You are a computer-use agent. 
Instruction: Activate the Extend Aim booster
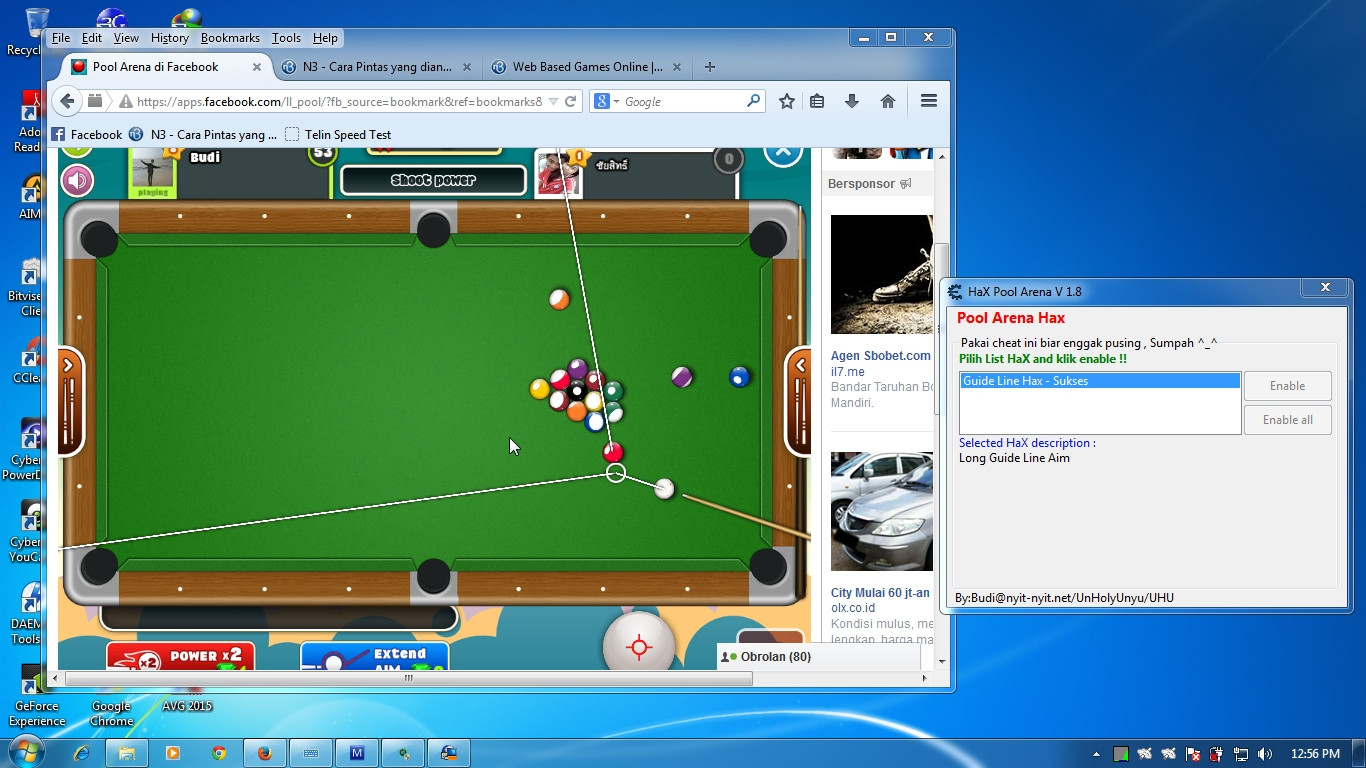(374, 656)
